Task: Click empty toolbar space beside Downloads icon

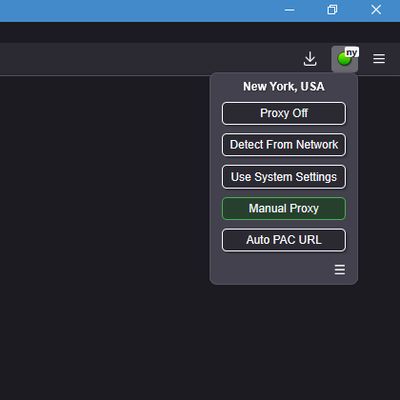Action: pyautogui.click(x=150, y=59)
